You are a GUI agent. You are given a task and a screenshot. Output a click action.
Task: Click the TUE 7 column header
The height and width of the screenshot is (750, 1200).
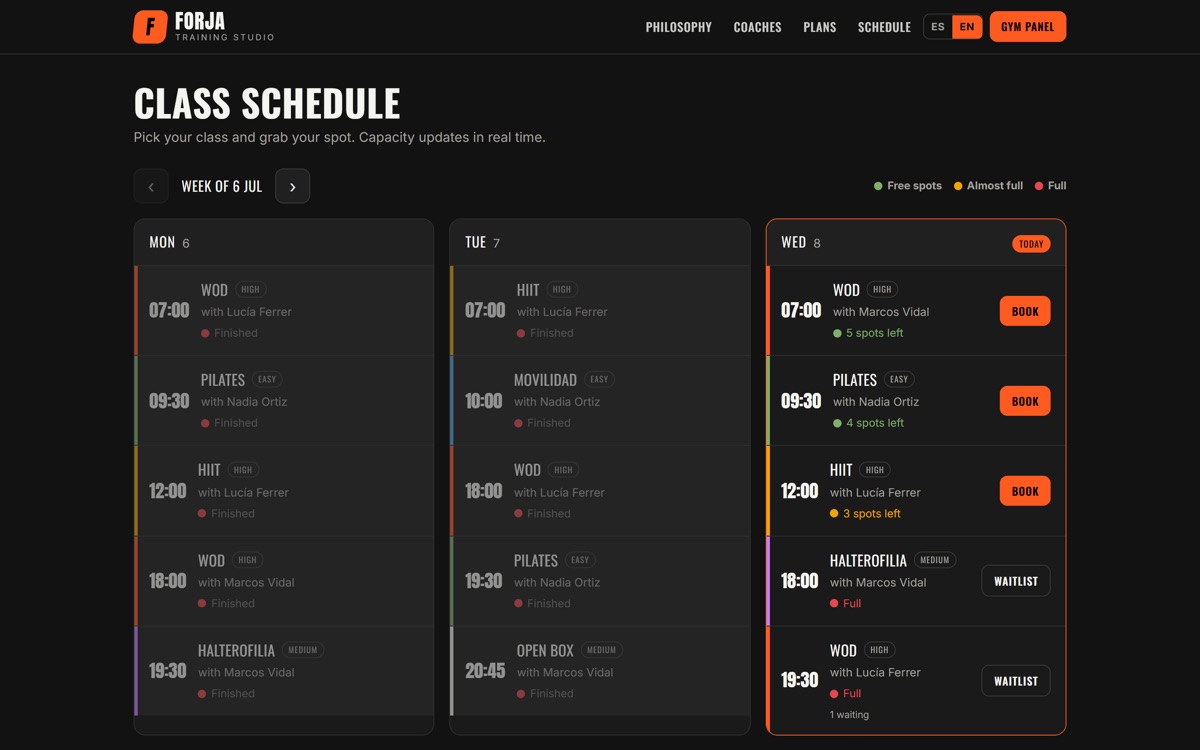pos(600,243)
